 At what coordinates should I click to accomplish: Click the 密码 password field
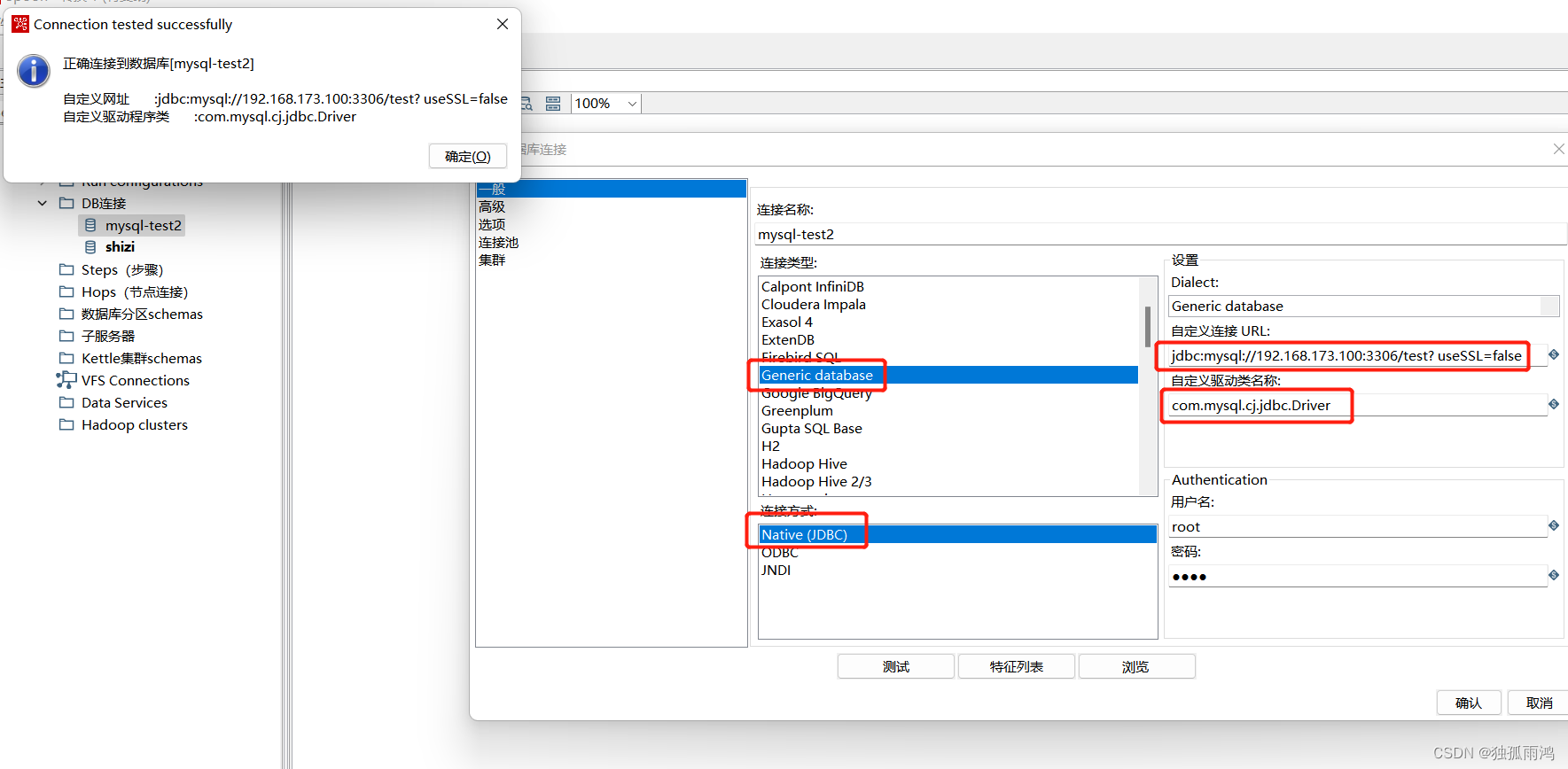point(1357,576)
